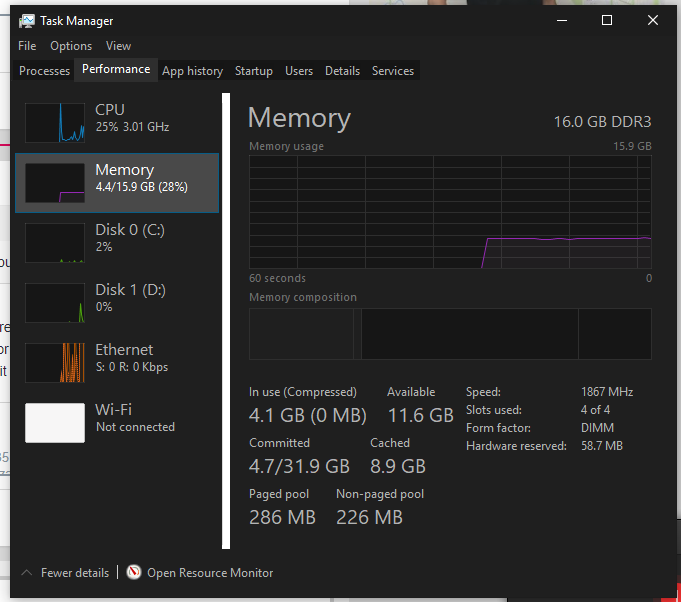
Task: Open the File menu
Action: [27, 46]
